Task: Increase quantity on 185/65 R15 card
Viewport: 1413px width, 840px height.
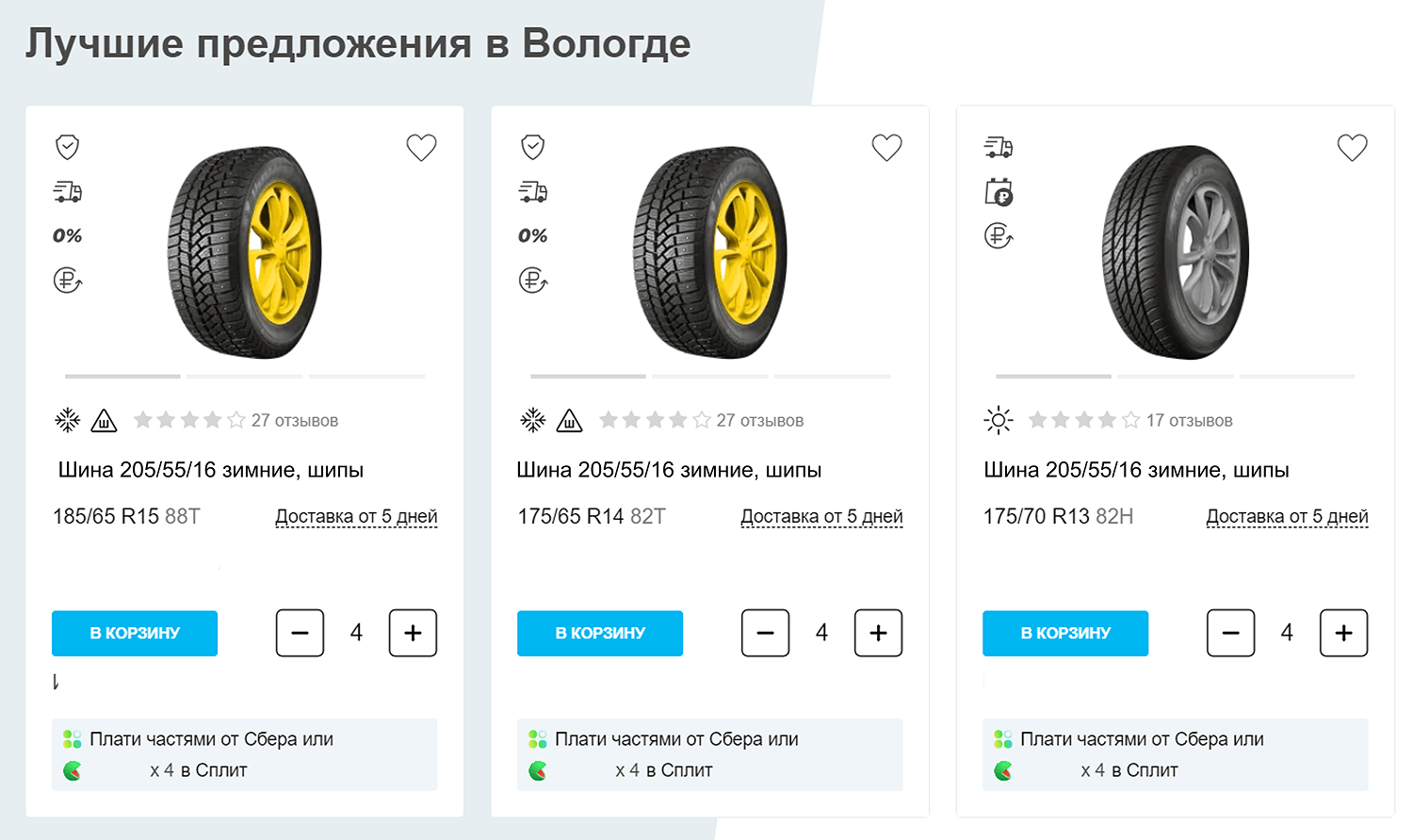Action: [413, 633]
